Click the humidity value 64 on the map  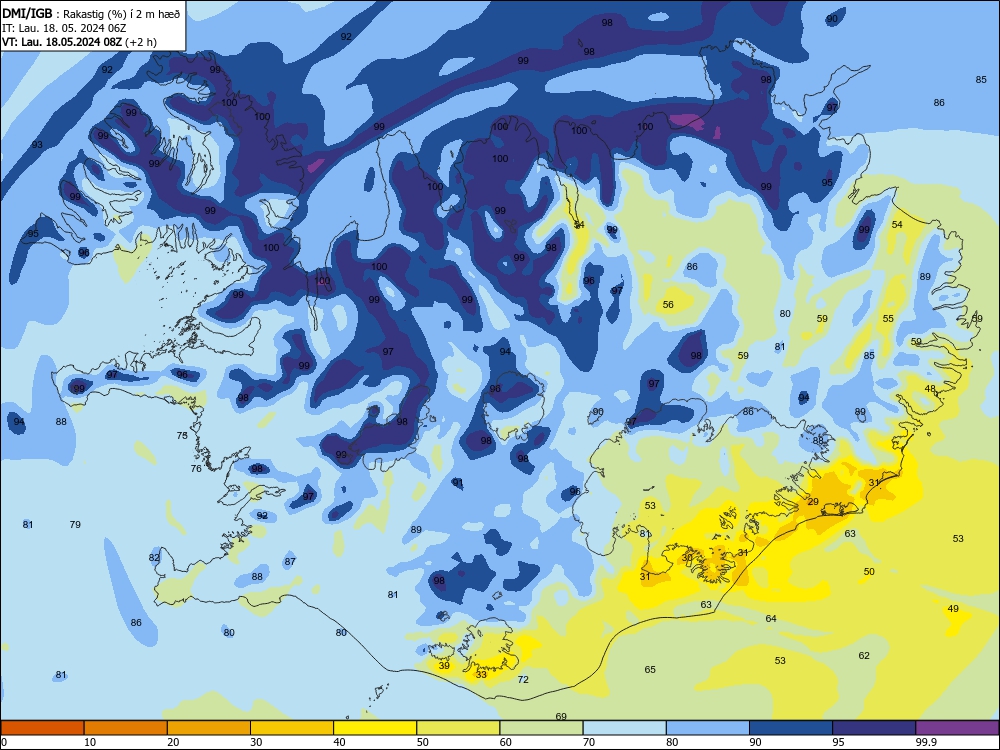coord(771,618)
